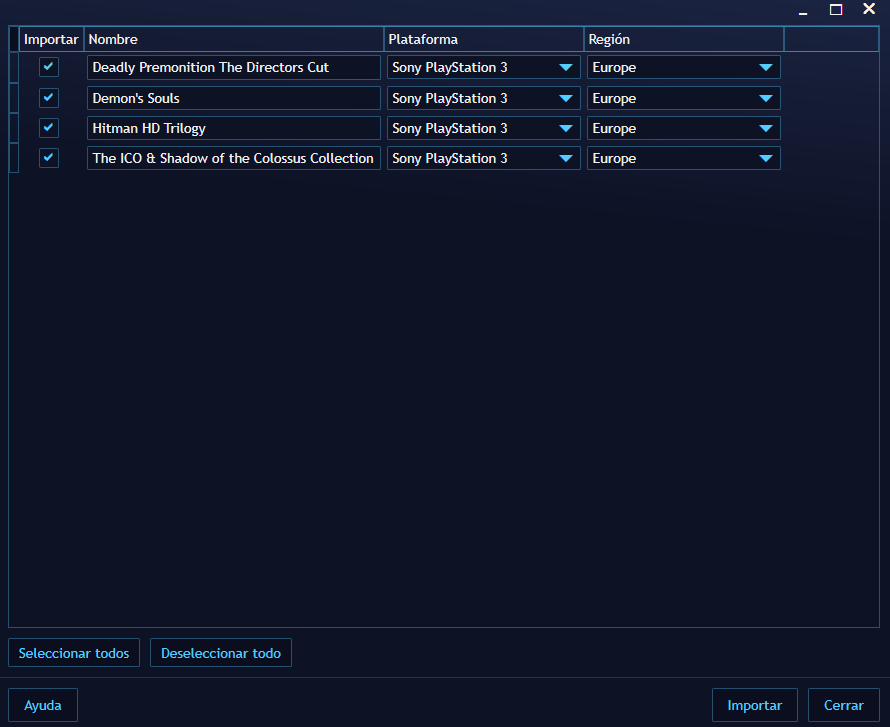
Task: Open platform dropdown for Hitman HD Trilogy
Action: pyautogui.click(x=566, y=128)
